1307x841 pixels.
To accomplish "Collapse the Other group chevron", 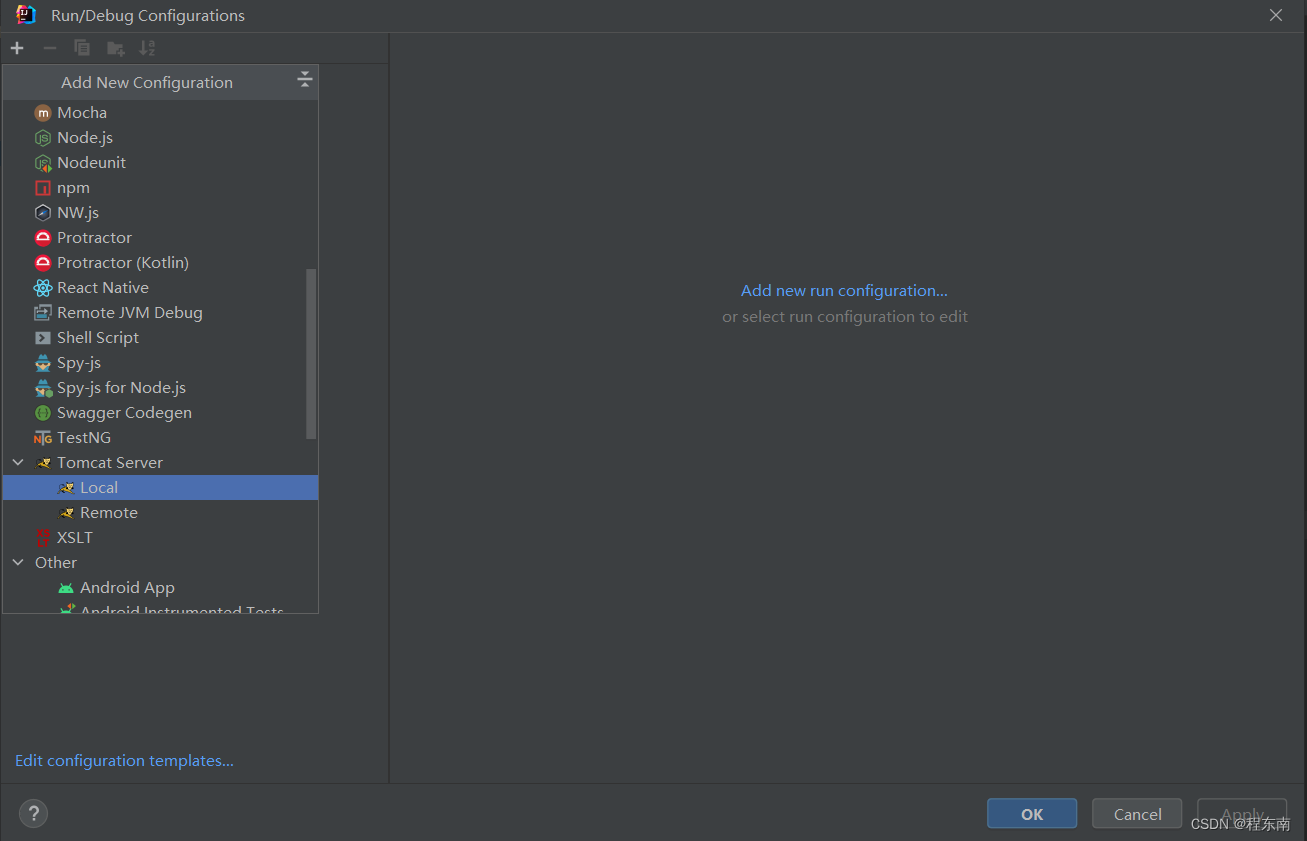I will [17, 563].
